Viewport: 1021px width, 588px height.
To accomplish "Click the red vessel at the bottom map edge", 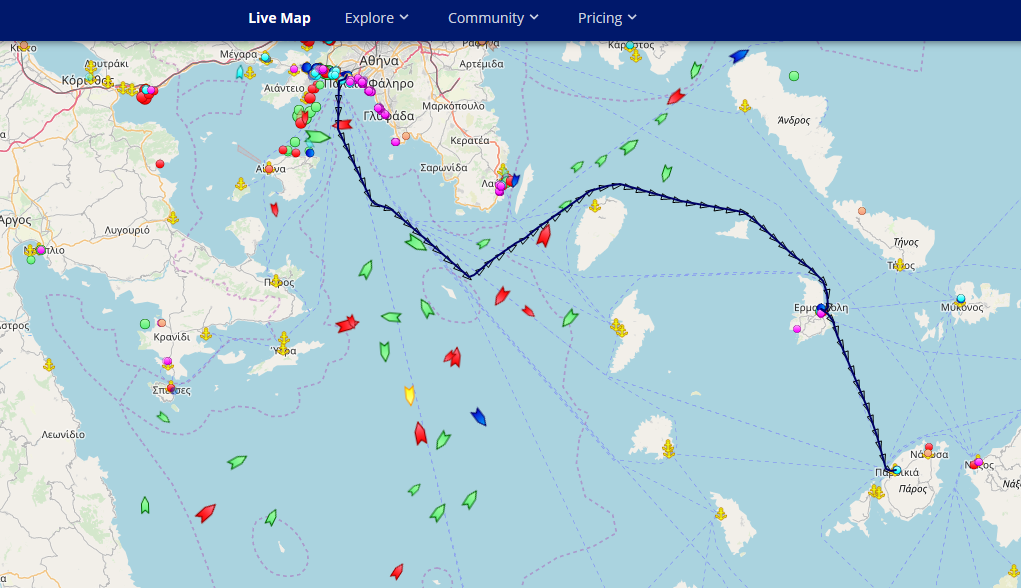I will [x=397, y=571].
